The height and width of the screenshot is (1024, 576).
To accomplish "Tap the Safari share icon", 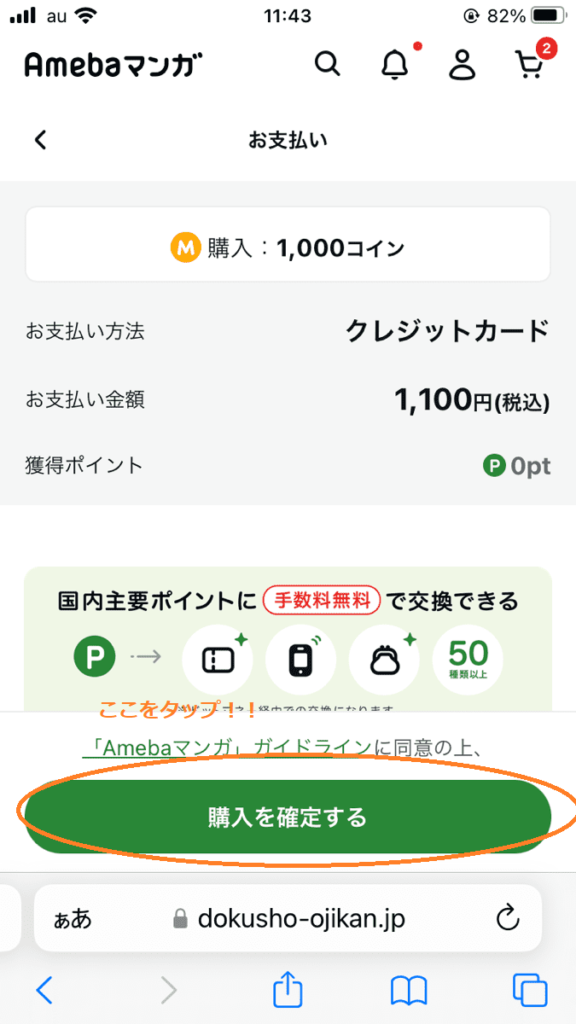I will click(288, 989).
